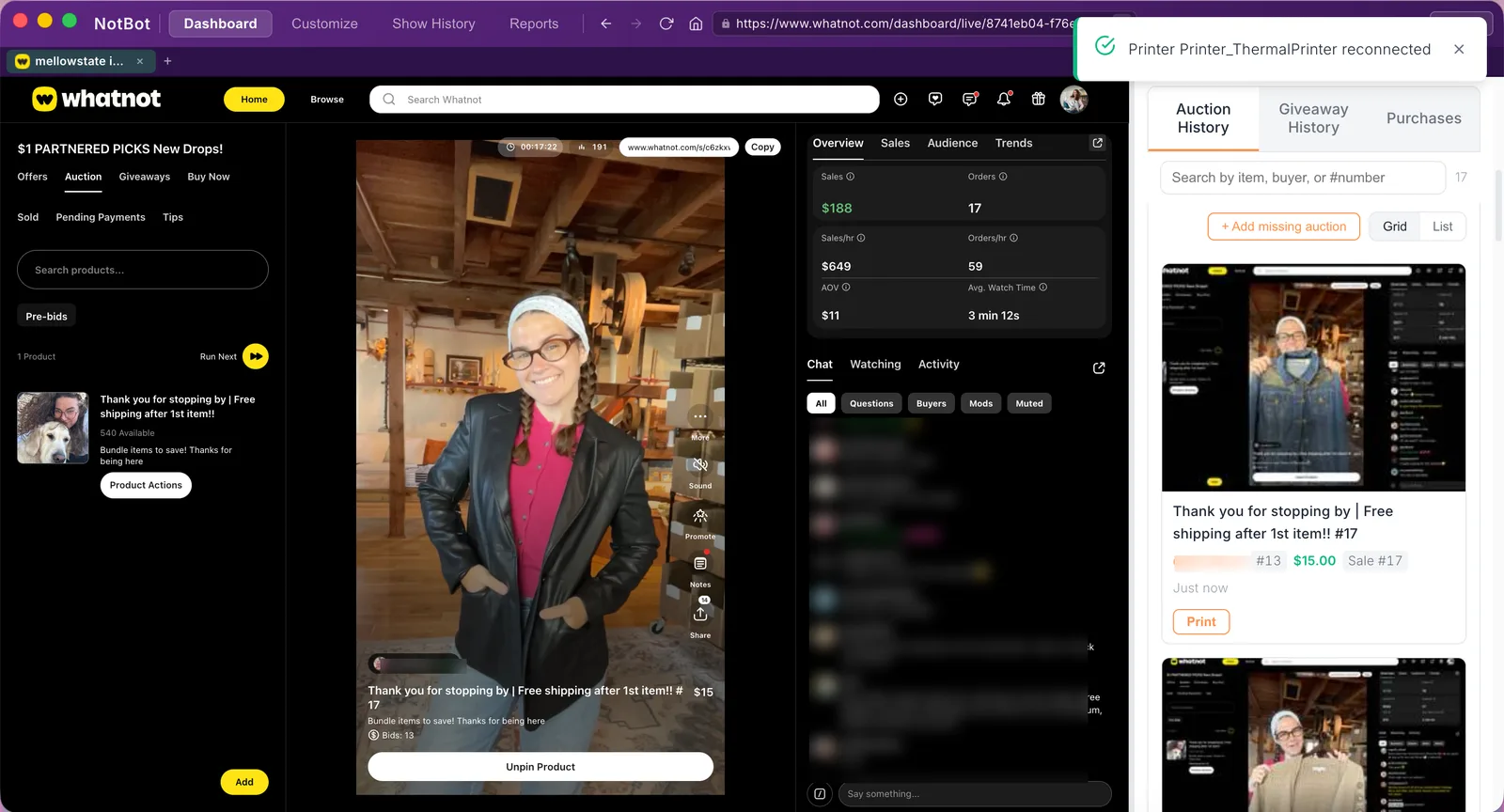The width and height of the screenshot is (1504, 812).
Task: Click the Promote icon on video
Action: click(x=700, y=516)
